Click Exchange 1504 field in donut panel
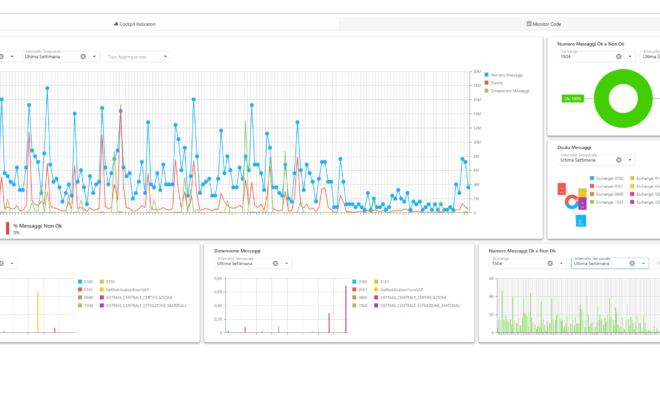Viewport: 660px width, 420px height. coord(596,56)
